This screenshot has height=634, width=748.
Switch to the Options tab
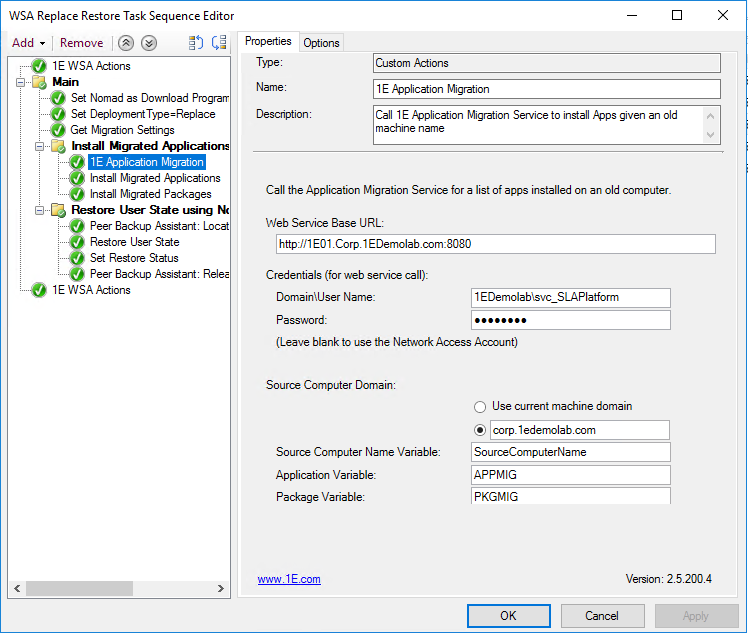pos(321,43)
